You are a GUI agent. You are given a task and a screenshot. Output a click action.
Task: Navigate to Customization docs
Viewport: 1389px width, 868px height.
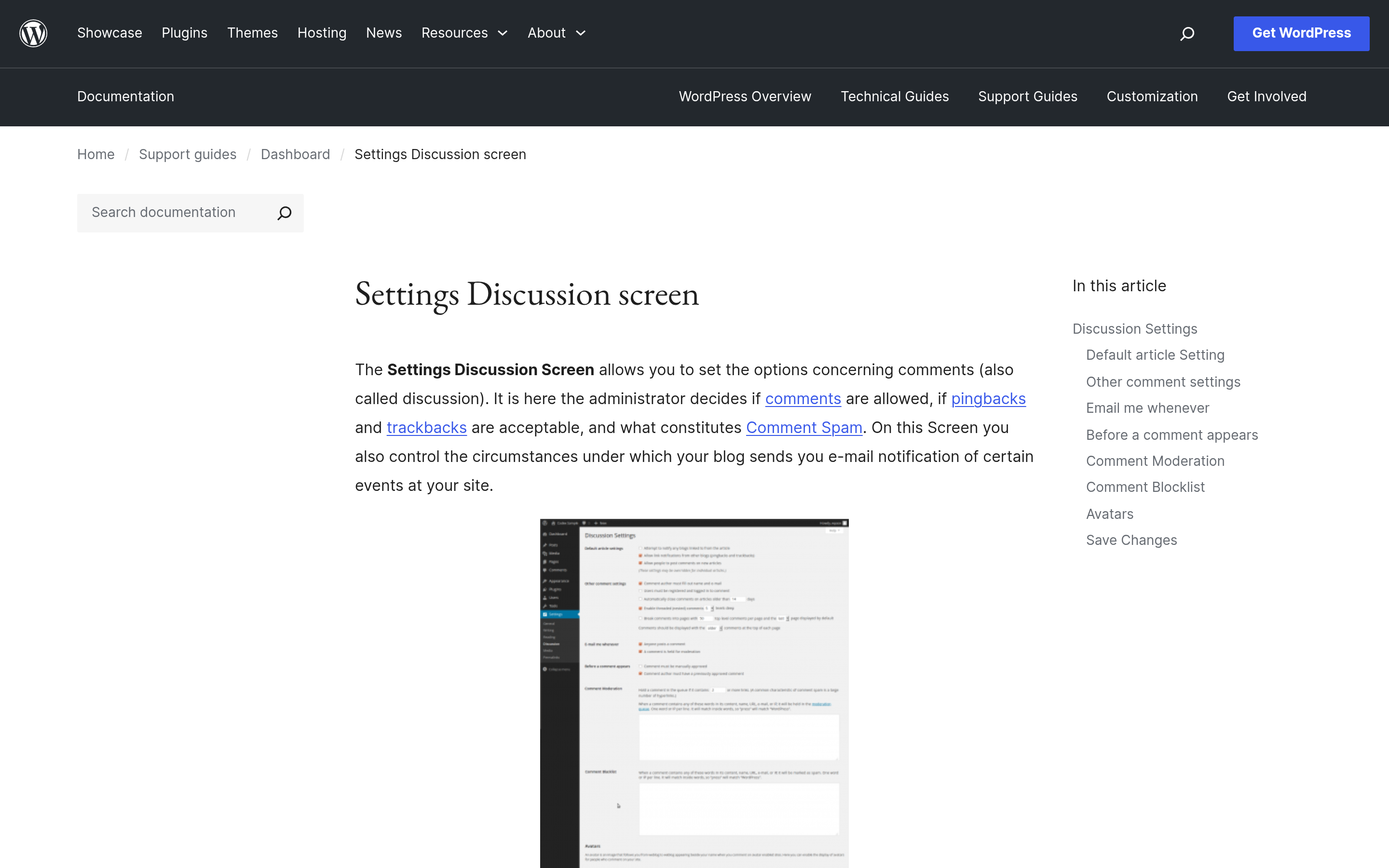[x=1152, y=96]
